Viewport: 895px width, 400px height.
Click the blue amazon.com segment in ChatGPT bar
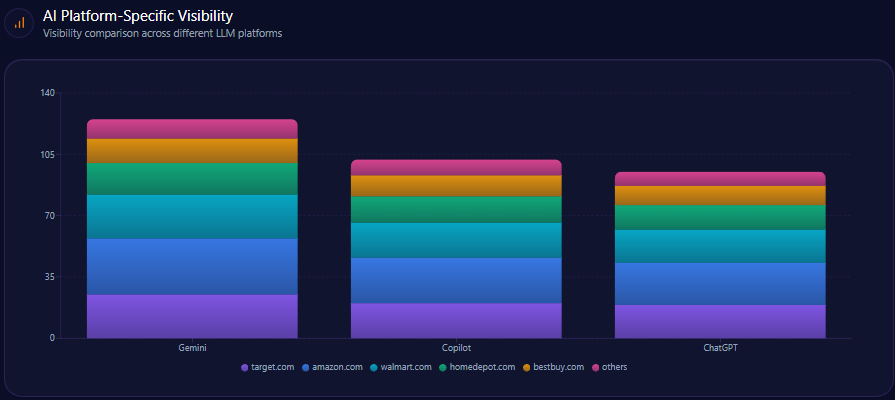pos(720,283)
